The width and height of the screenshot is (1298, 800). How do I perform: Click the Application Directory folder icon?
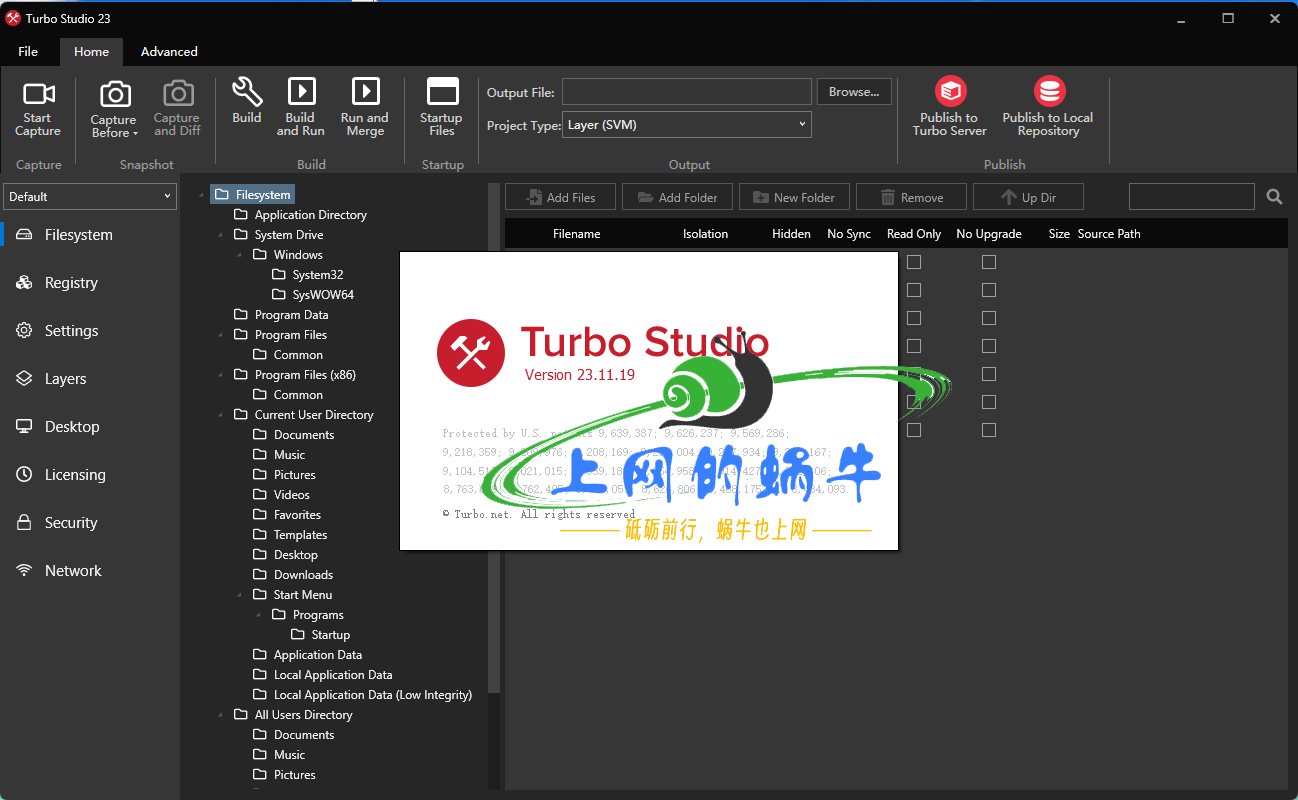241,214
